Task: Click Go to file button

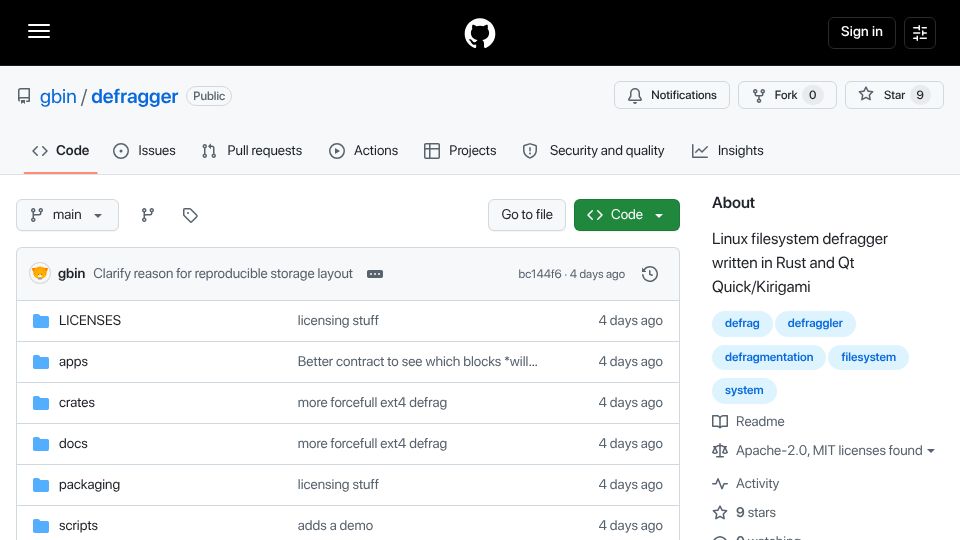Action: [x=527, y=215]
